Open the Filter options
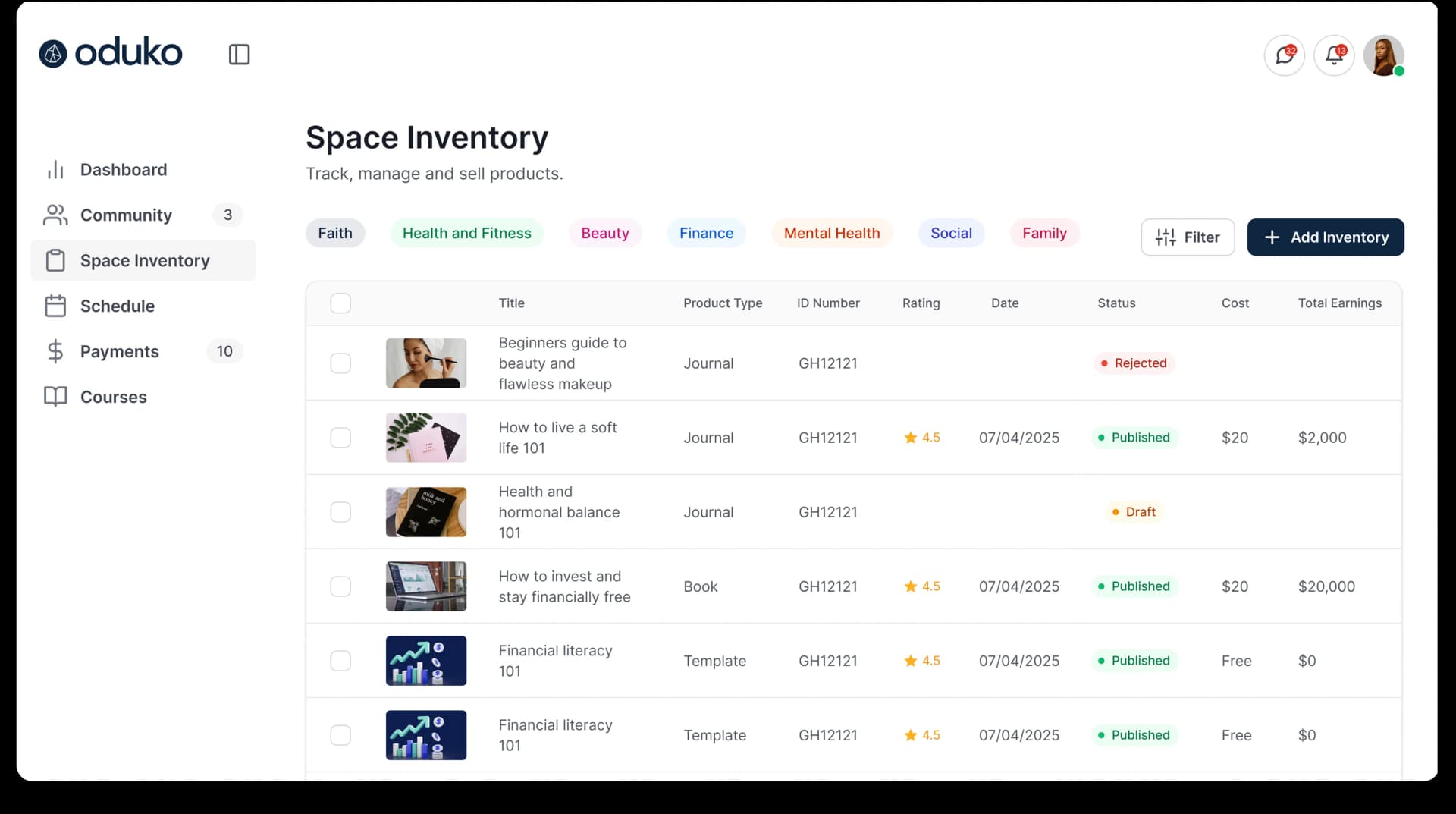This screenshot has width=1456, height=814. coord(1188,237)
